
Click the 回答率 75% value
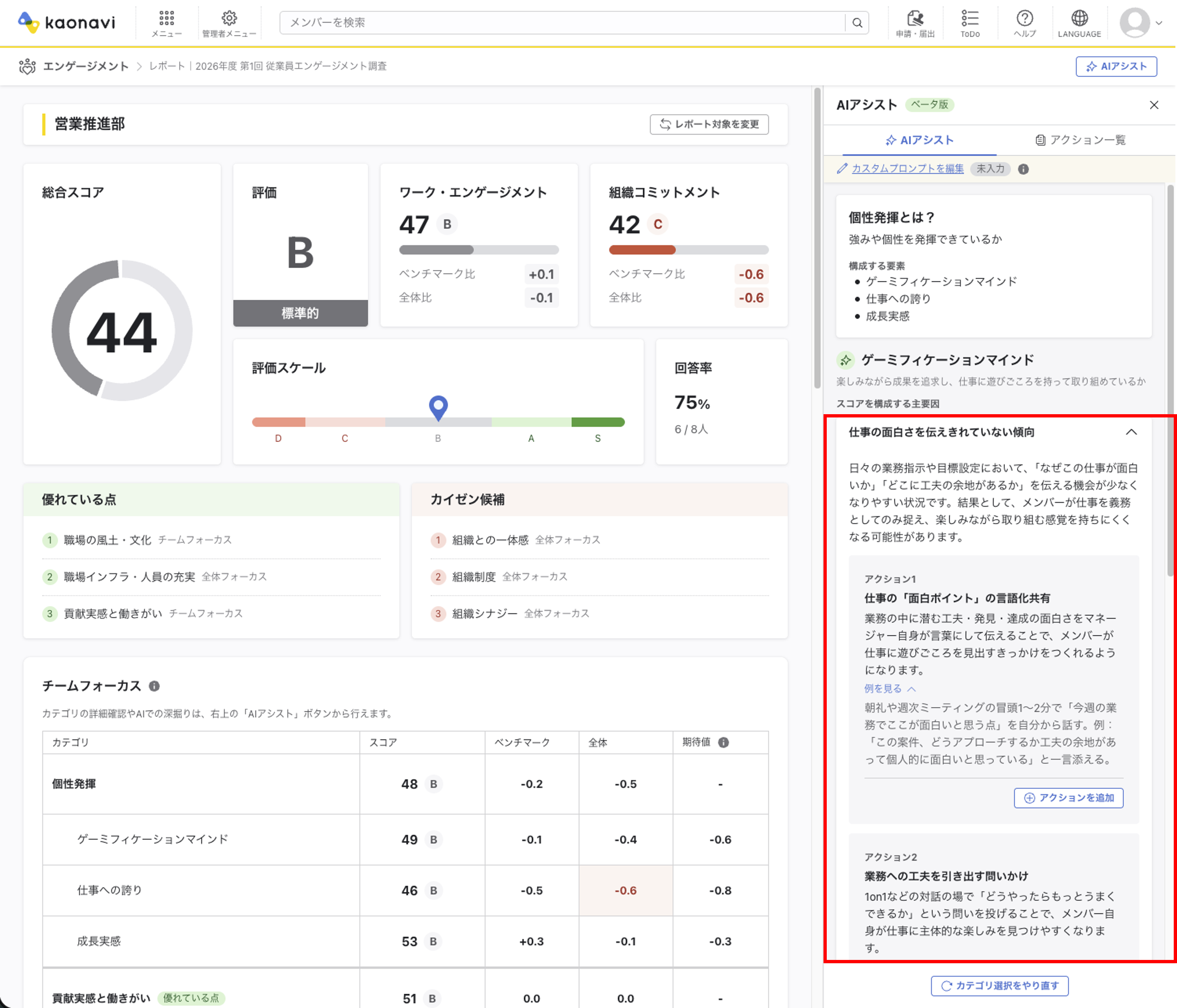click(x=692, y=403)
